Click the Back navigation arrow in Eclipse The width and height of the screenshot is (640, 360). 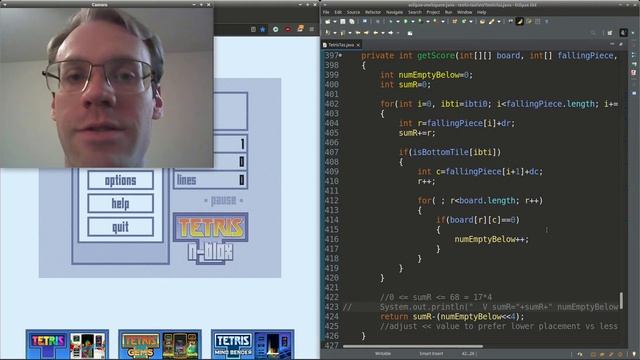[x=376, y=33]
